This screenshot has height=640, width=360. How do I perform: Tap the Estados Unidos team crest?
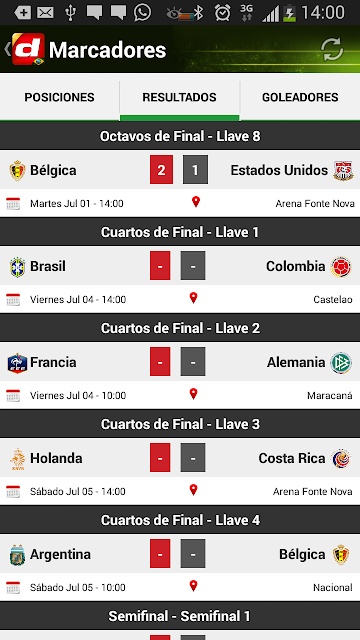click(x=343, y=171)
